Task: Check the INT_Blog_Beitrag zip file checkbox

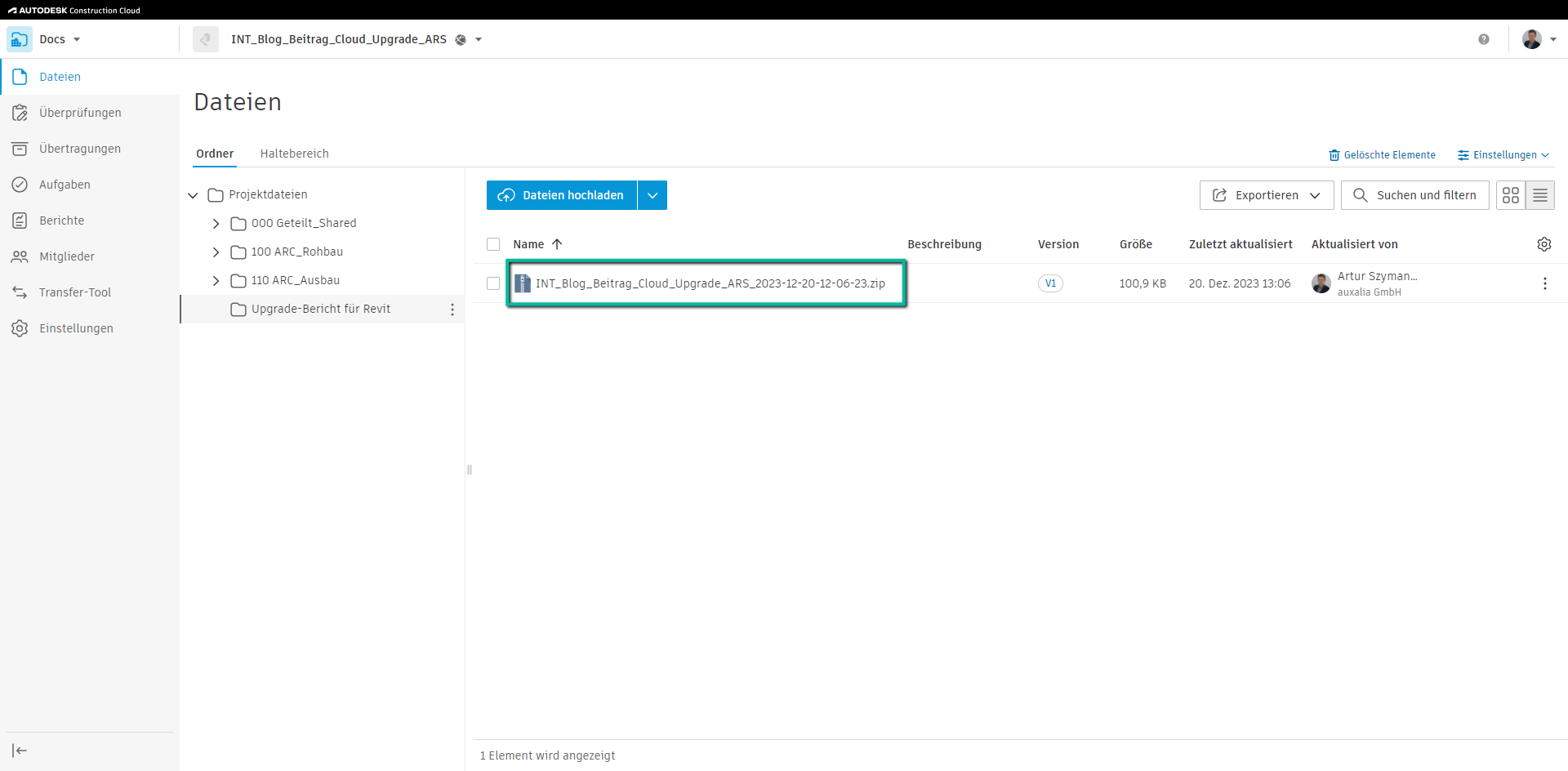Action: (x=493, y=283)
